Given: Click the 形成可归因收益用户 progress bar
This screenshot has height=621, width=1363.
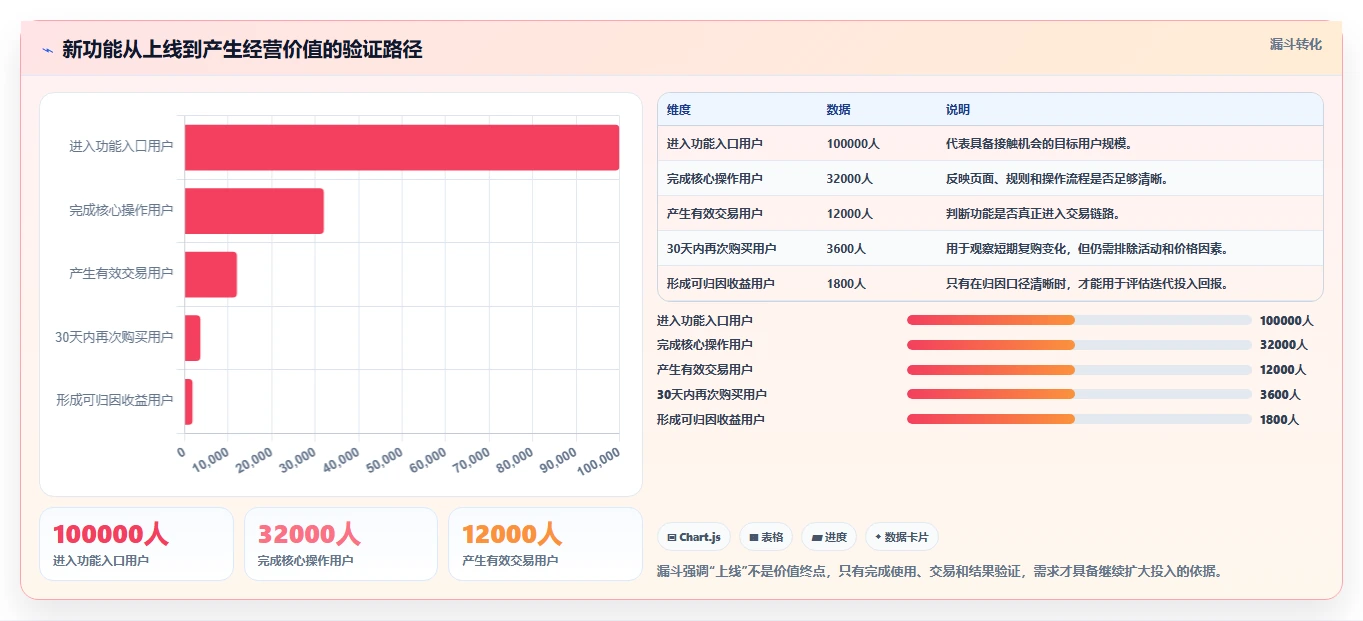Looking at the screenshot, I should (1079, 419).
